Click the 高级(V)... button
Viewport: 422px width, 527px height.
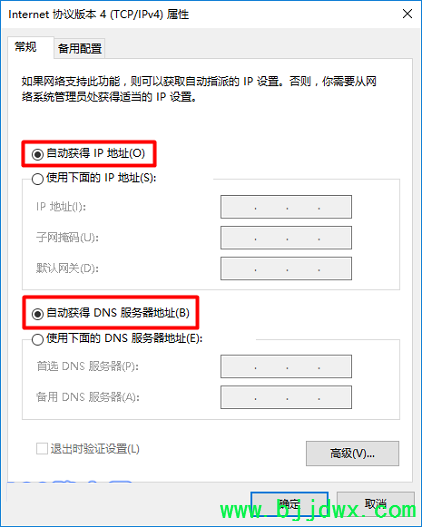352,453
